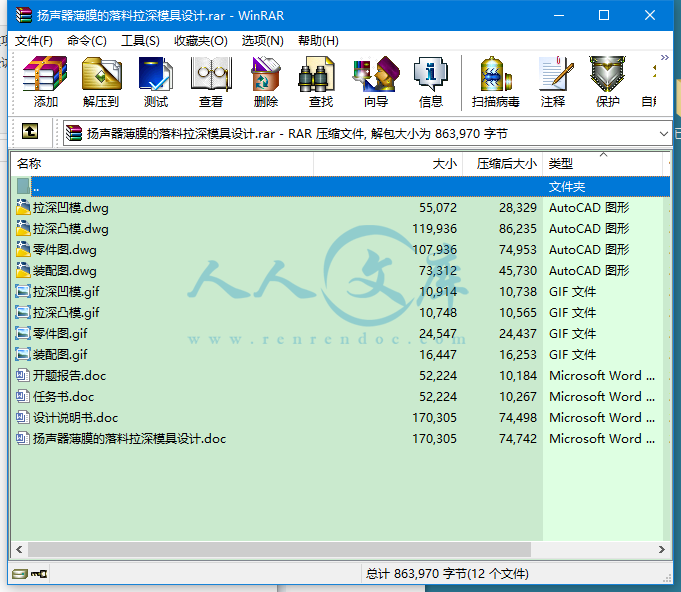
Task: Click the horizontal scrollbar left arrow
Action: pos(19,549)
